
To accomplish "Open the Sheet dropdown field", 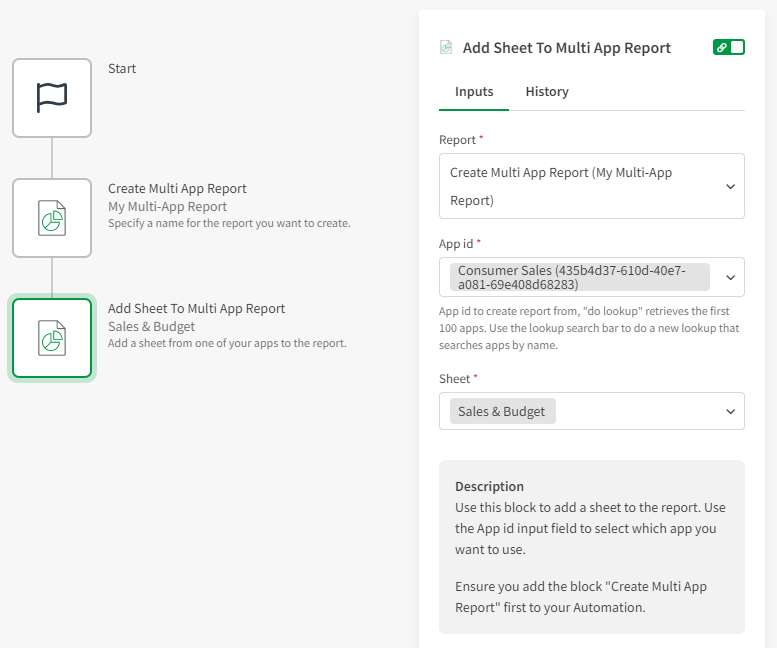I will click(592, 411).
